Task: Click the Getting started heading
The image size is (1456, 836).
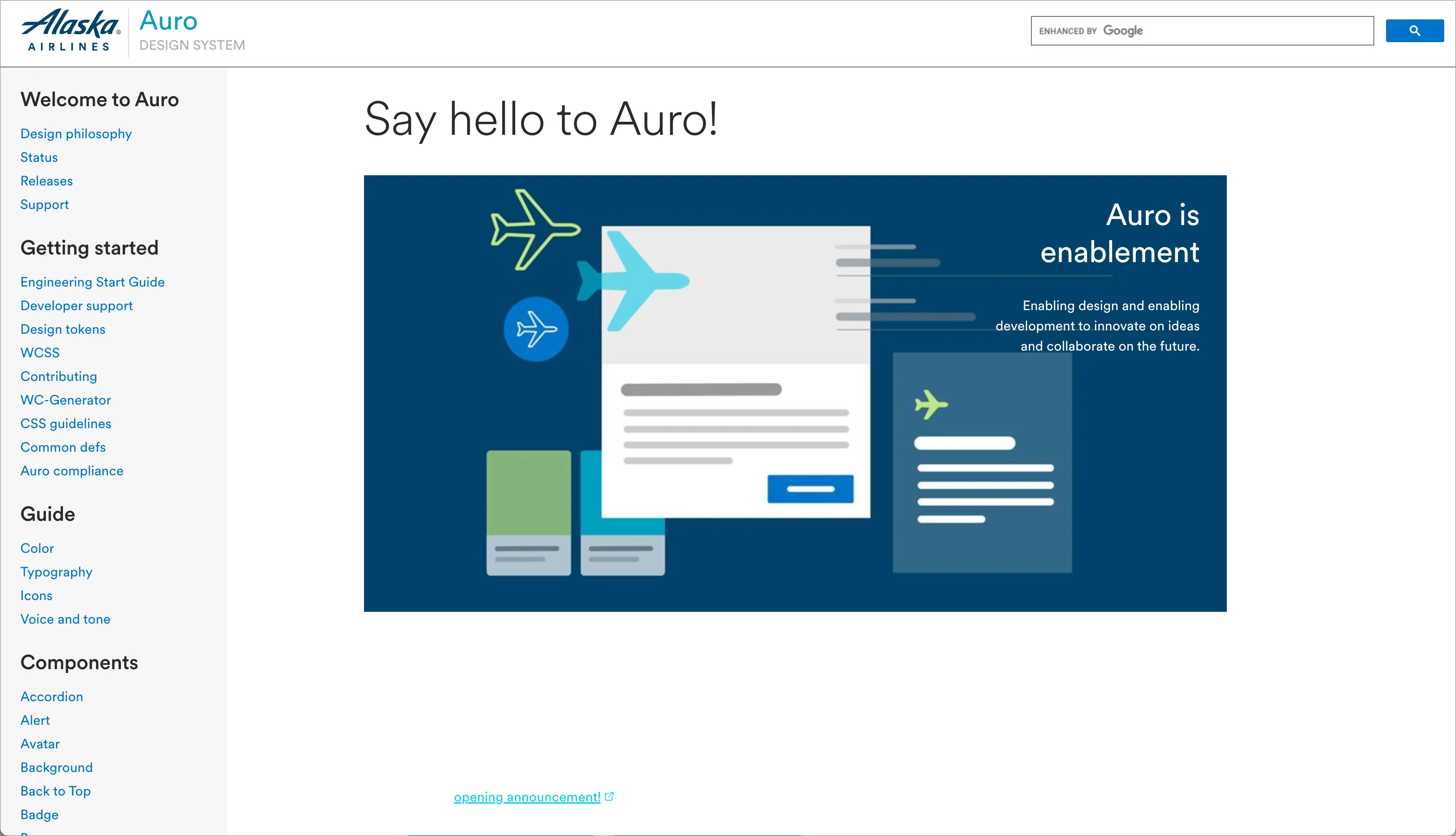Action: [x=90, y=248]
